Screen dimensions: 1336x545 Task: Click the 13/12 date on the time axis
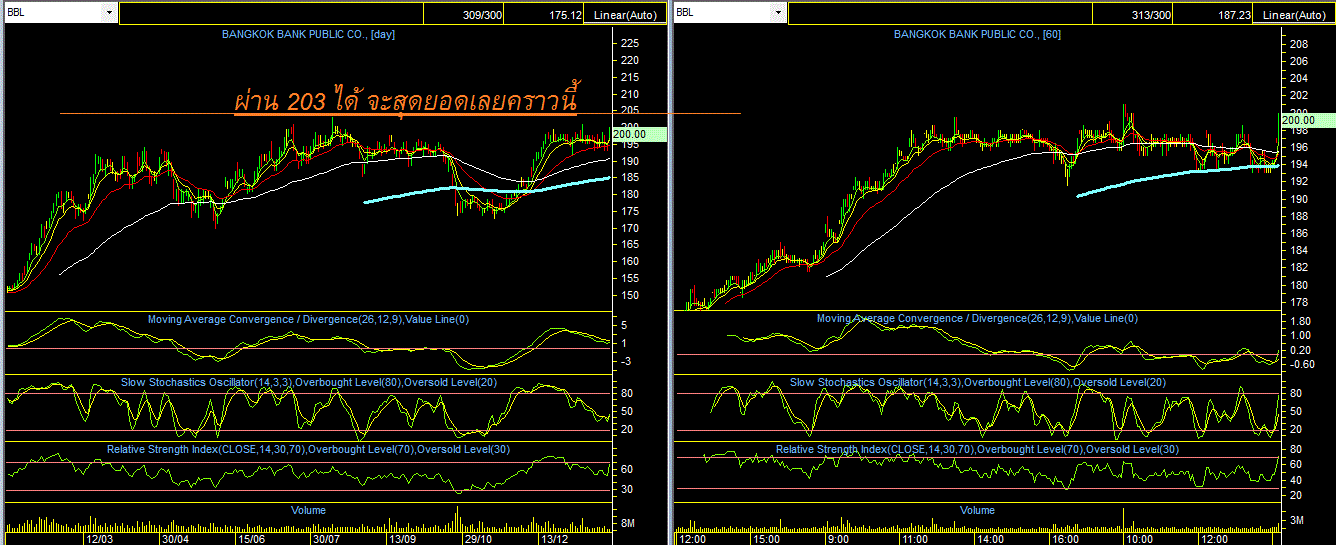554,539
